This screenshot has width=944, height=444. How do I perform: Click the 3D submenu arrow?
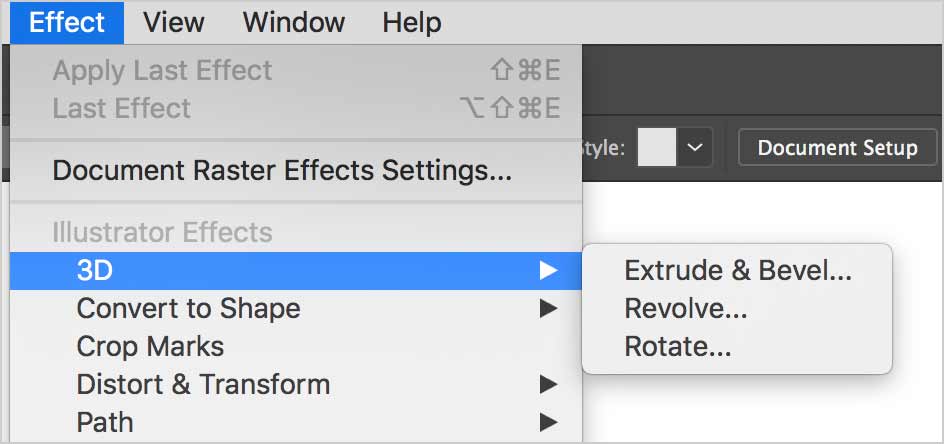[x=548, y=270]
